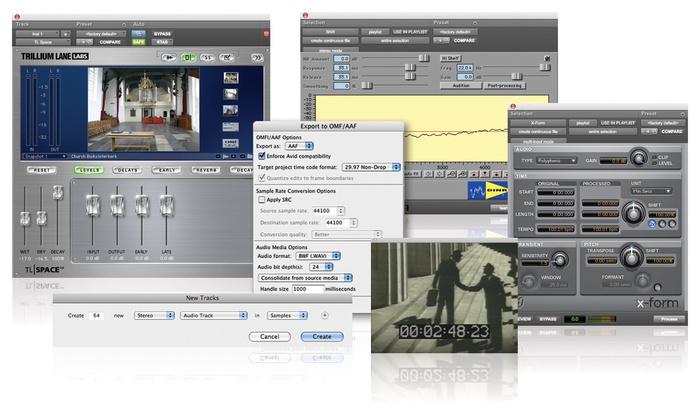Open the Samples dropdown in New Tracks

coord(288,315)
